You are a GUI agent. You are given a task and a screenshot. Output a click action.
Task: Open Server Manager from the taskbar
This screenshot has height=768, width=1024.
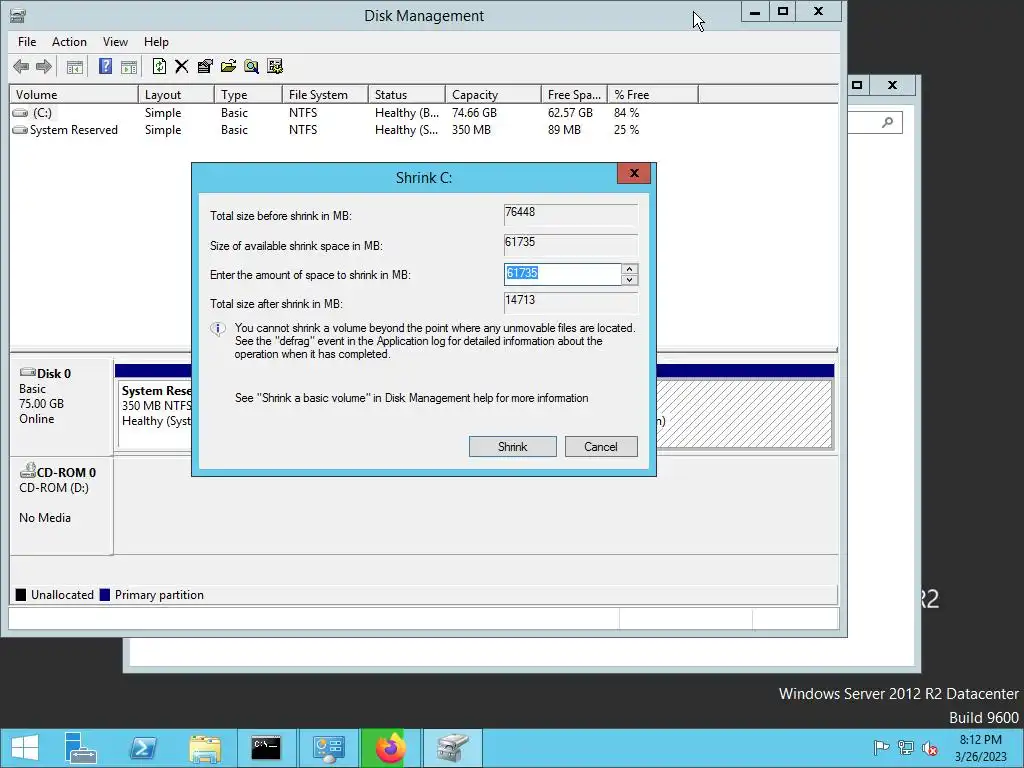[x=80, y=748]
